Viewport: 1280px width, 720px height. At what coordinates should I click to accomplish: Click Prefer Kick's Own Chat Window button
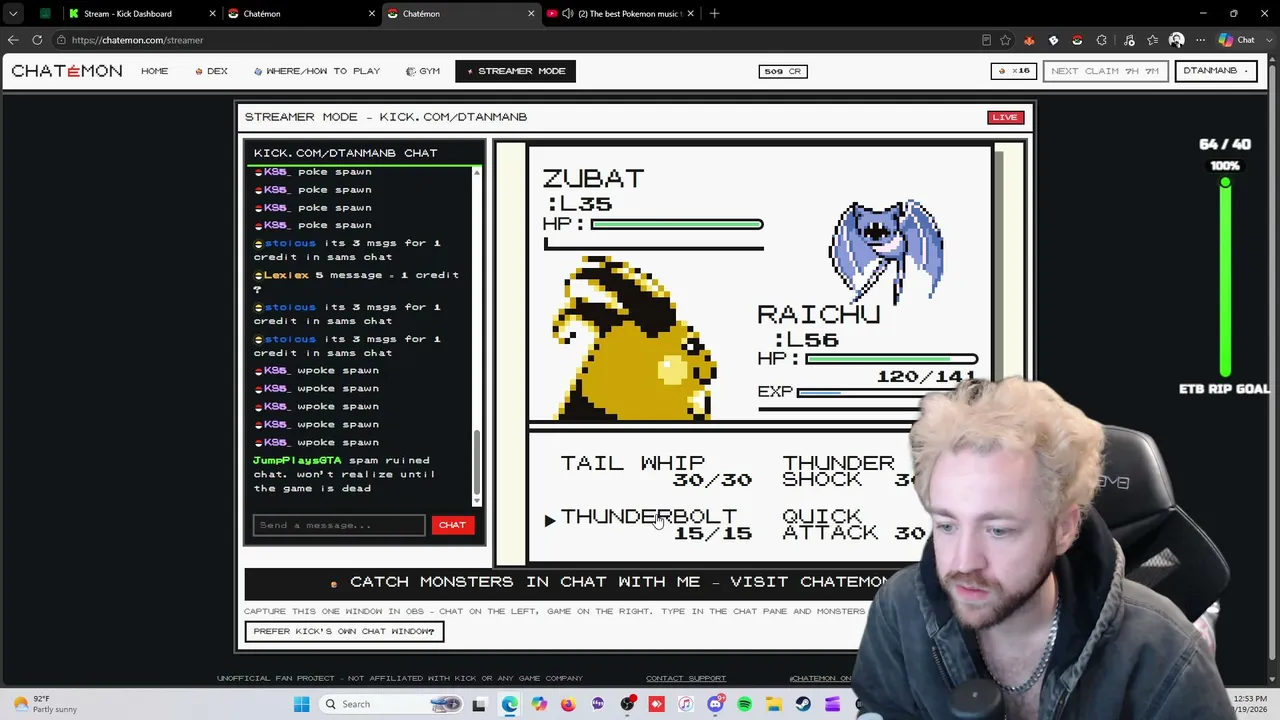(344, 631)
